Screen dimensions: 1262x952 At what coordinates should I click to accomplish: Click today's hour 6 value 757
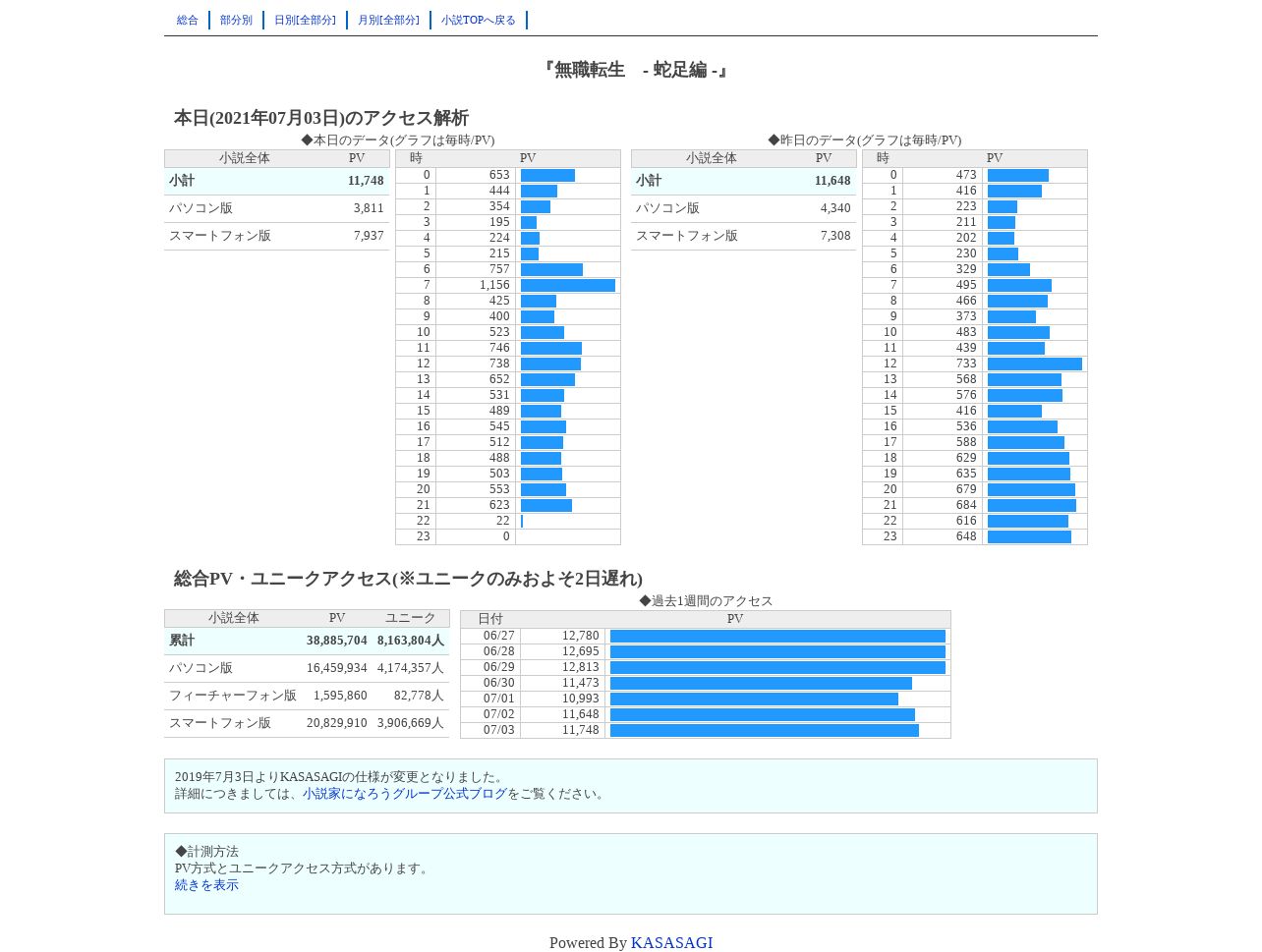(x=499, y=269)
